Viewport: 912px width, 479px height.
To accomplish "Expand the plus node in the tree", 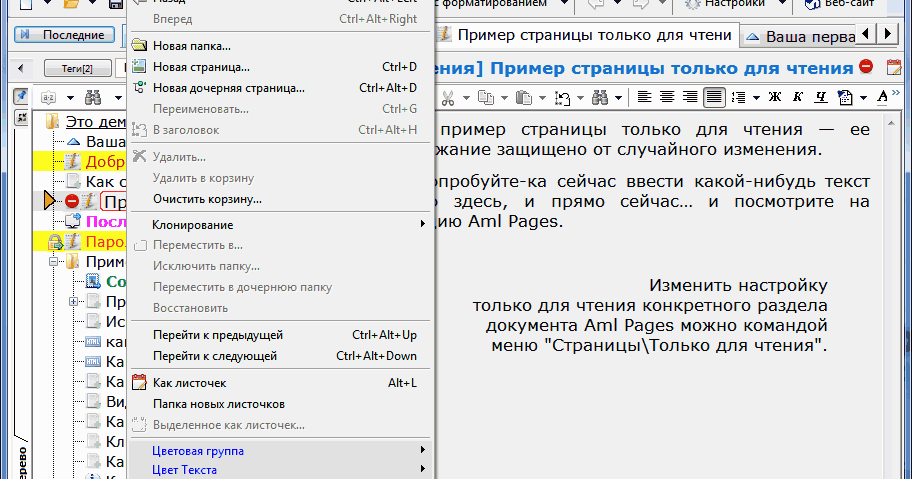I will click(74, 301).
